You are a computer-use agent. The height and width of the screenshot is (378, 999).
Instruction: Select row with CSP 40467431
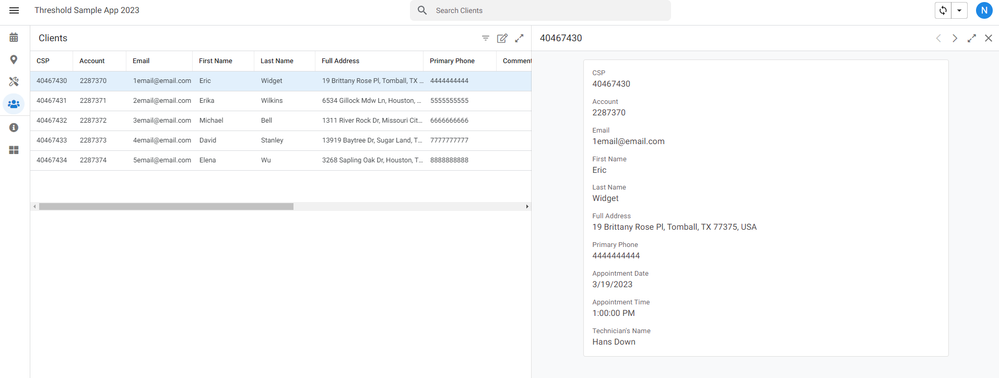pyautogui.click(x=280, y=101)
